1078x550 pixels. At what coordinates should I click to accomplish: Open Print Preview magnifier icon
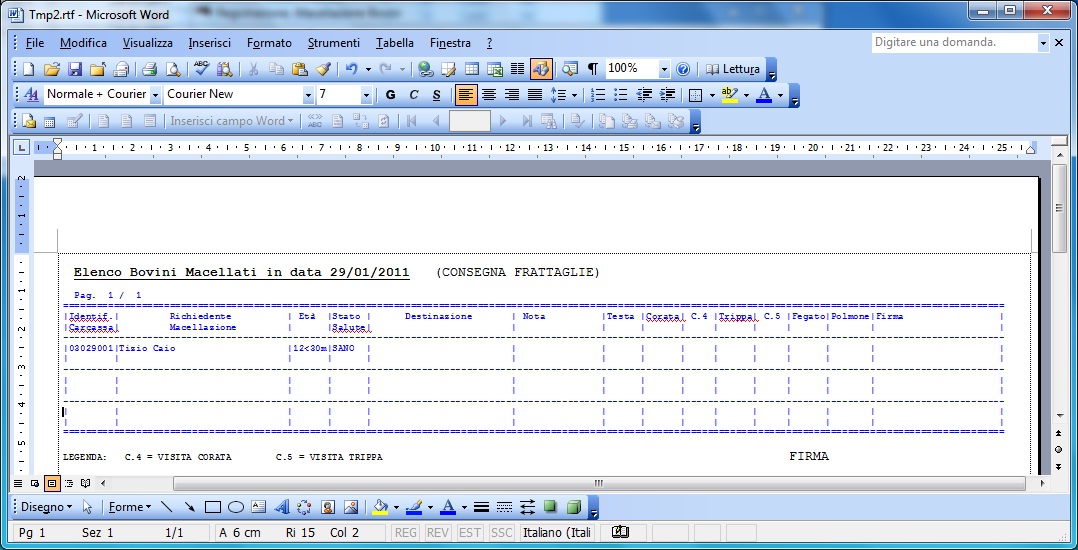tap(173, 69)
